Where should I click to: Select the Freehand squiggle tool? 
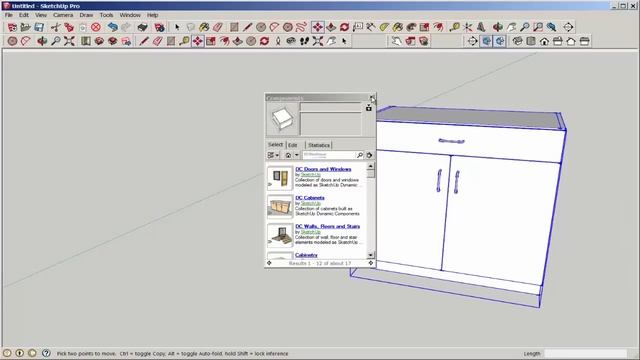point(301,27)
